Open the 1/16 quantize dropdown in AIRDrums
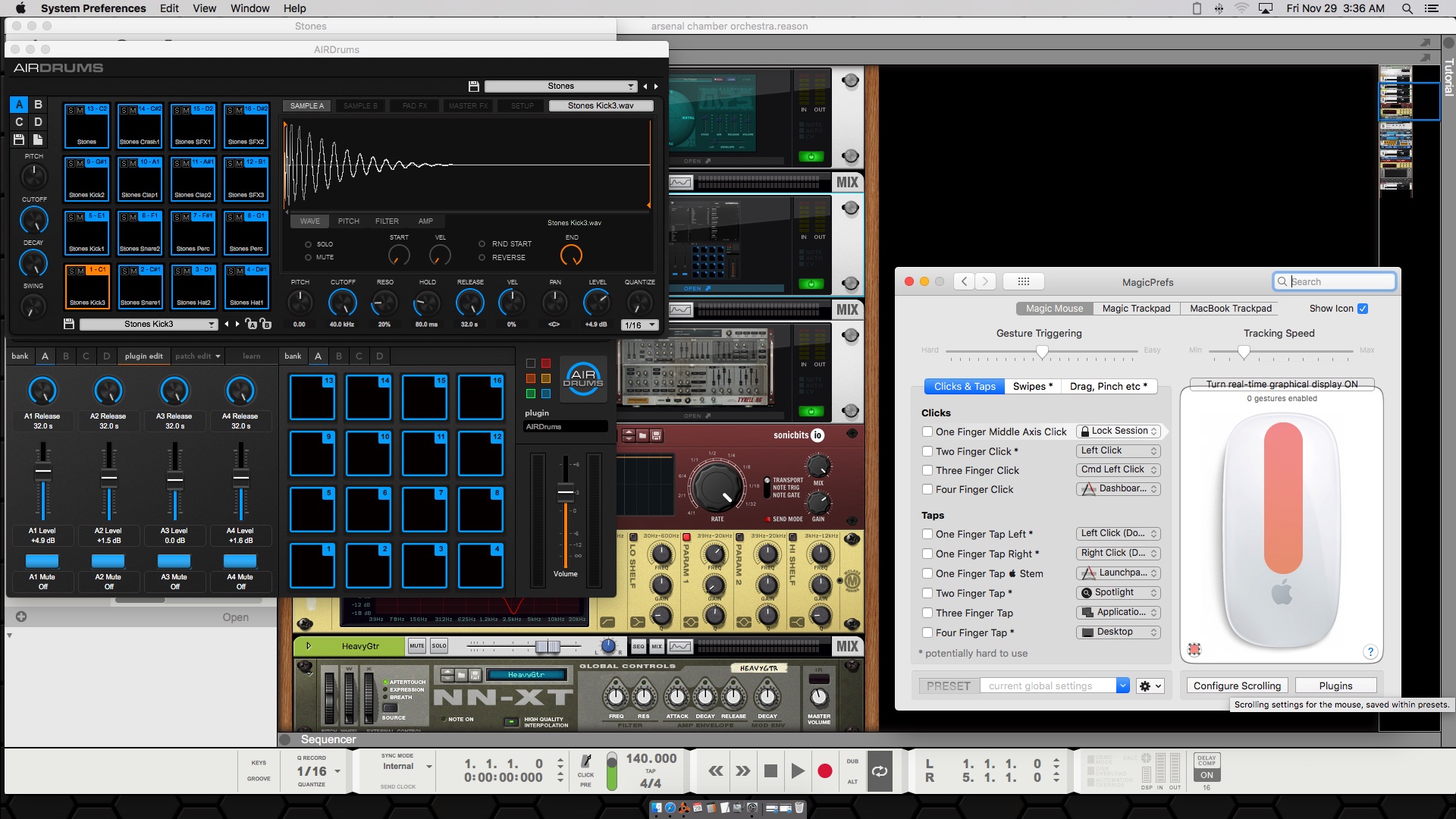This screenshot has width=1456, height=819. (639, 325)
